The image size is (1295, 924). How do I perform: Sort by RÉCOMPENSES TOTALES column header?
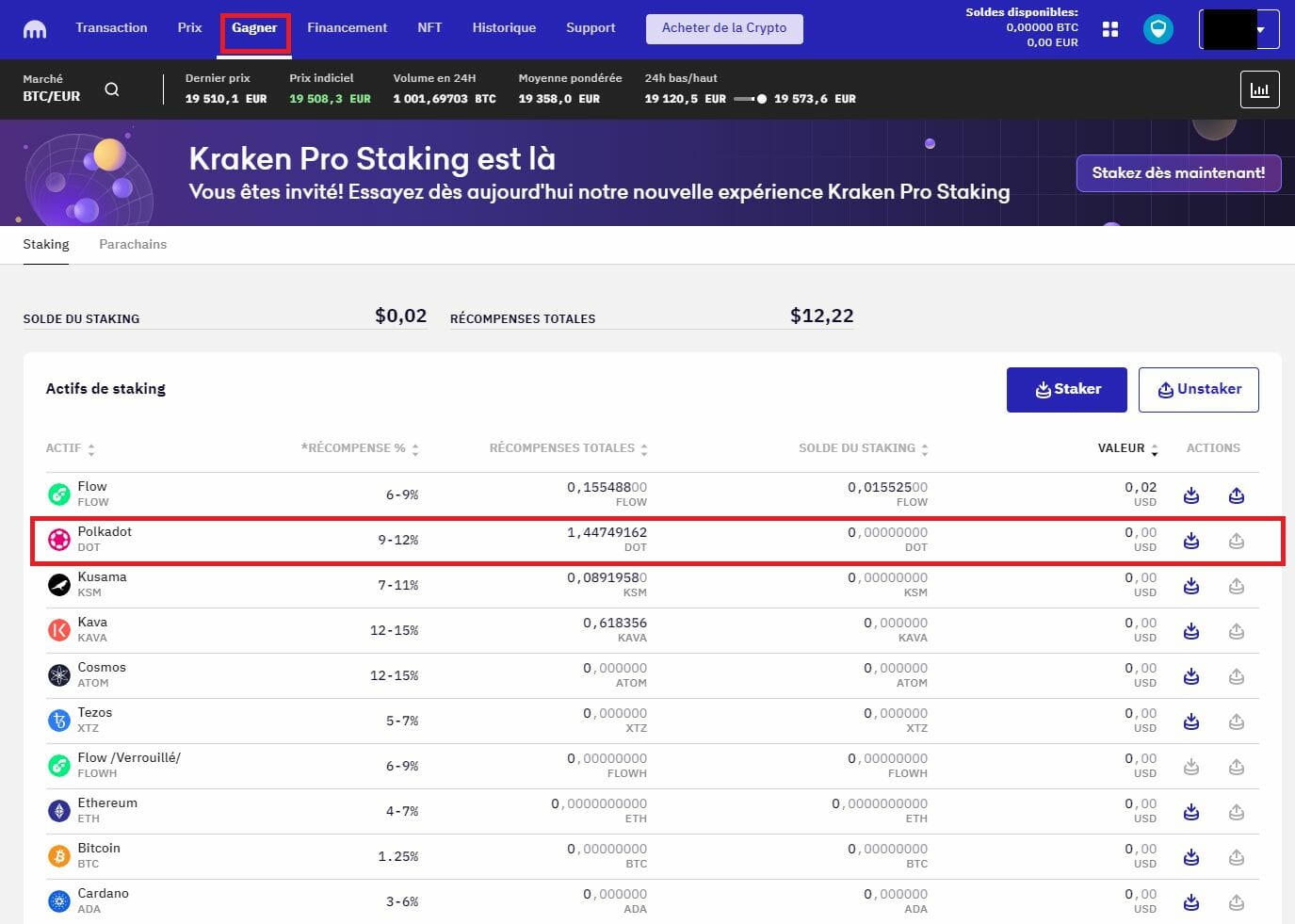[x=569, y=448]
